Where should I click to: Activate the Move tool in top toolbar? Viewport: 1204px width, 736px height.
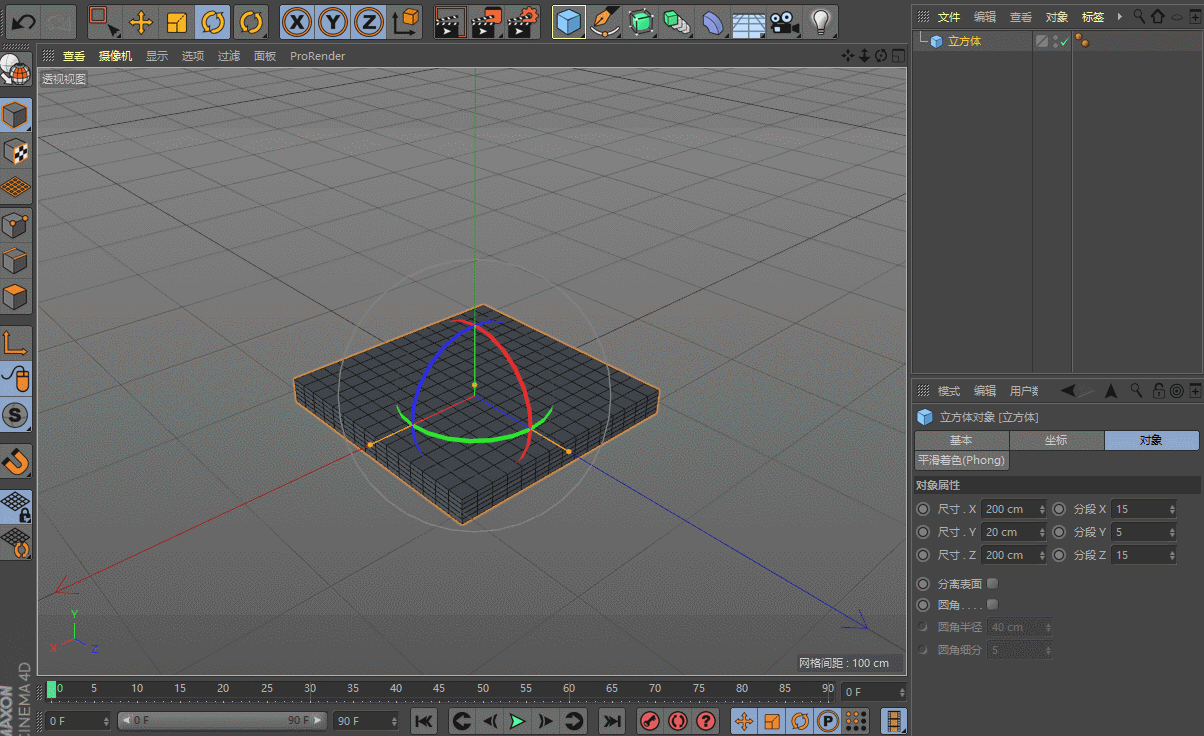[140, 21]
